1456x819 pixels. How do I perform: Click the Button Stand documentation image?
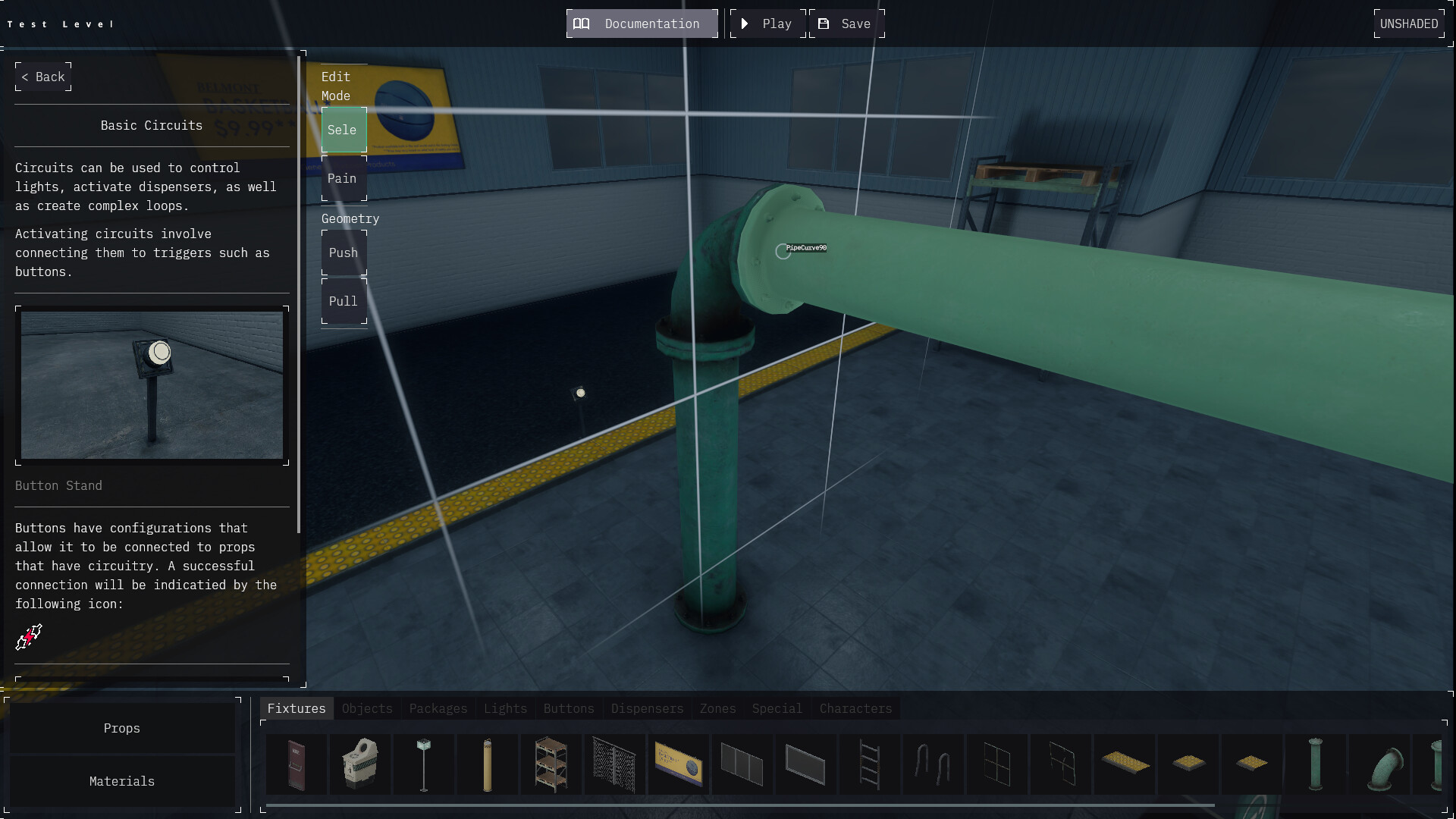point(152,385)
